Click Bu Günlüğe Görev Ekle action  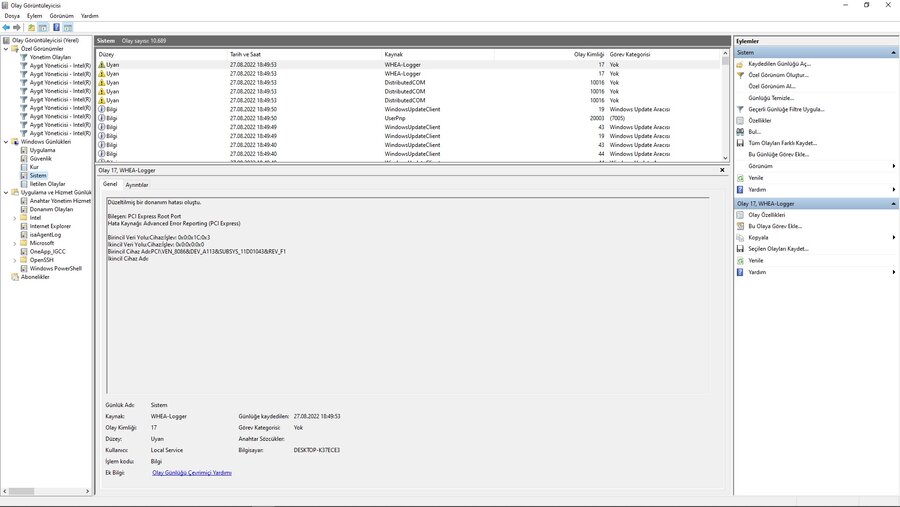tap(778, 154)
